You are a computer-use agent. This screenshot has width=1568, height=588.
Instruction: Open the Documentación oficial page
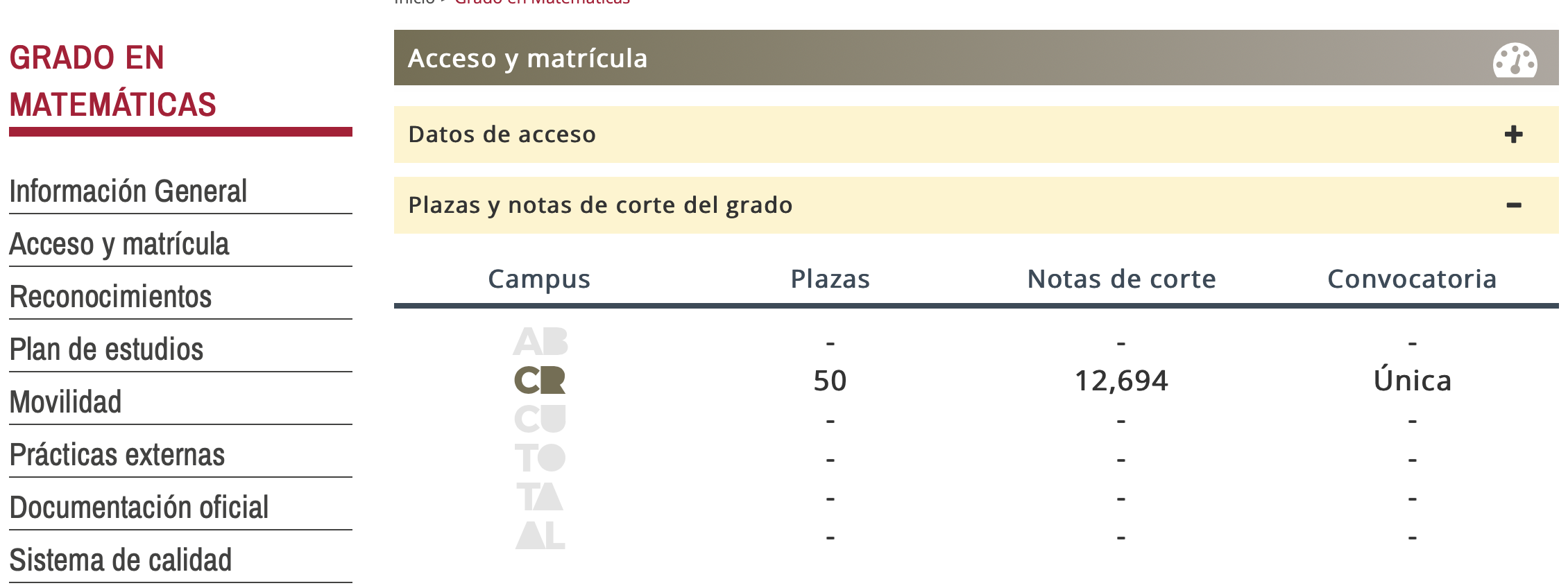138,507
